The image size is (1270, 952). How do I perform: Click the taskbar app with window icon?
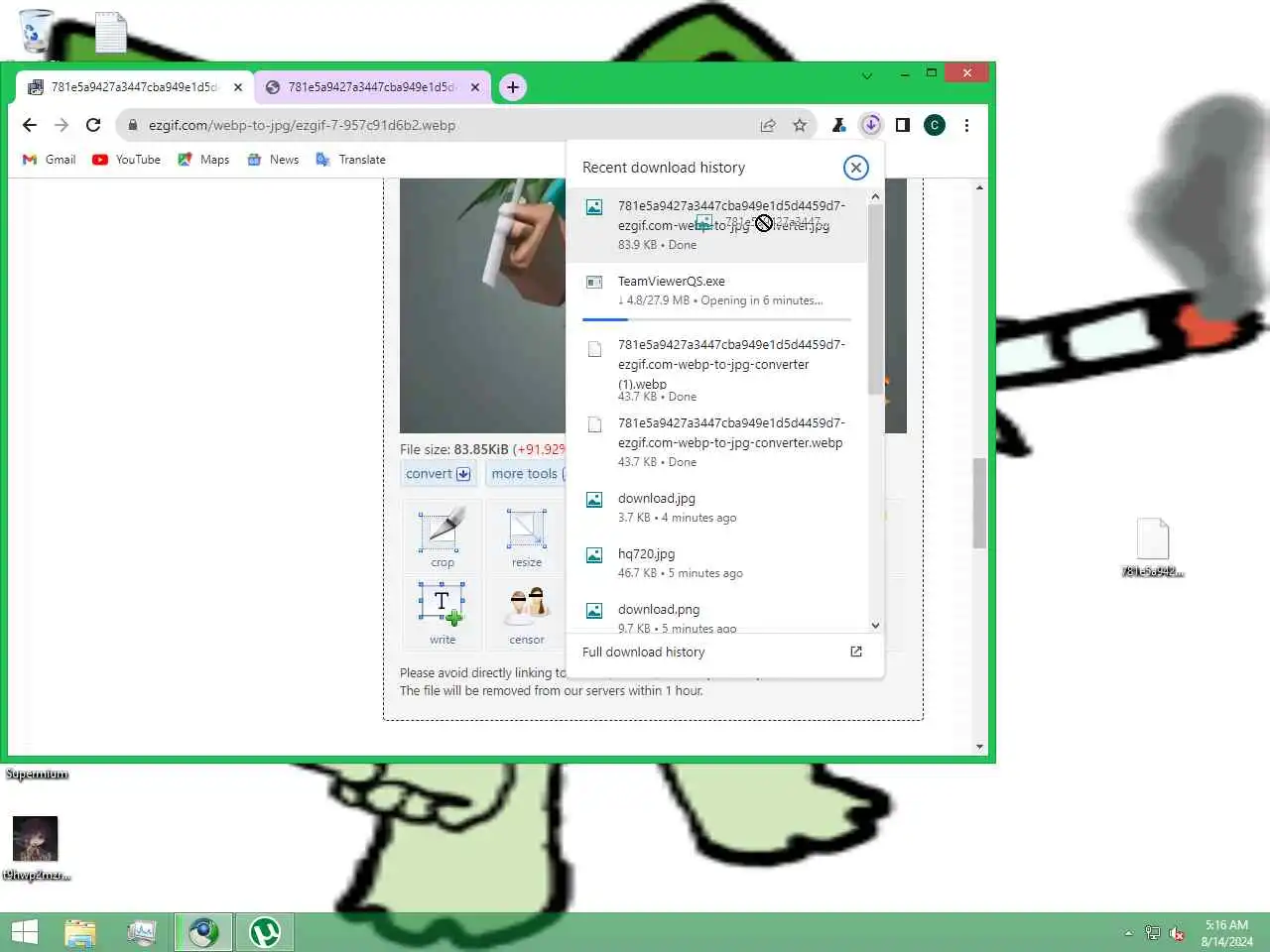[142, 932]
